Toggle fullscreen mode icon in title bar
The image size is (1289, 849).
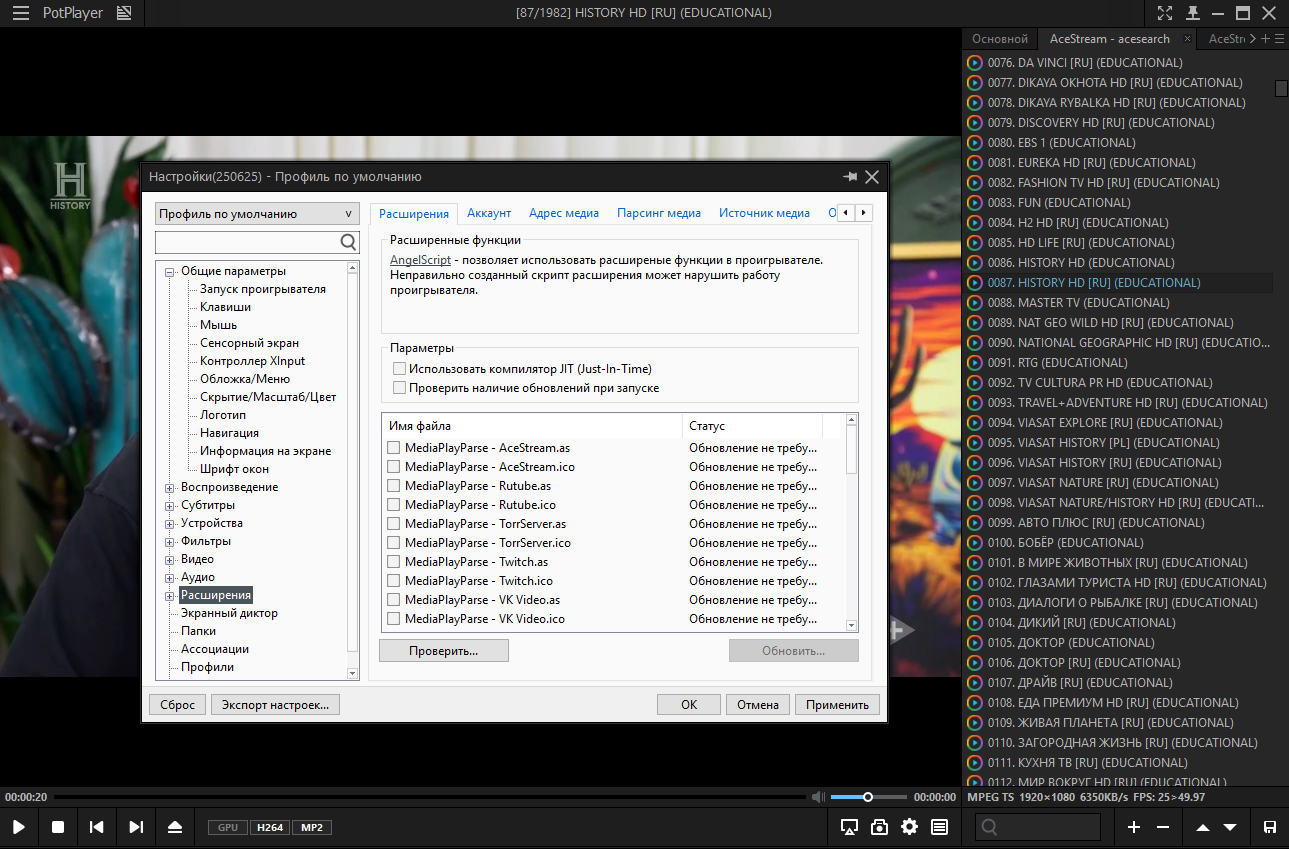[x=1165, y=13]
